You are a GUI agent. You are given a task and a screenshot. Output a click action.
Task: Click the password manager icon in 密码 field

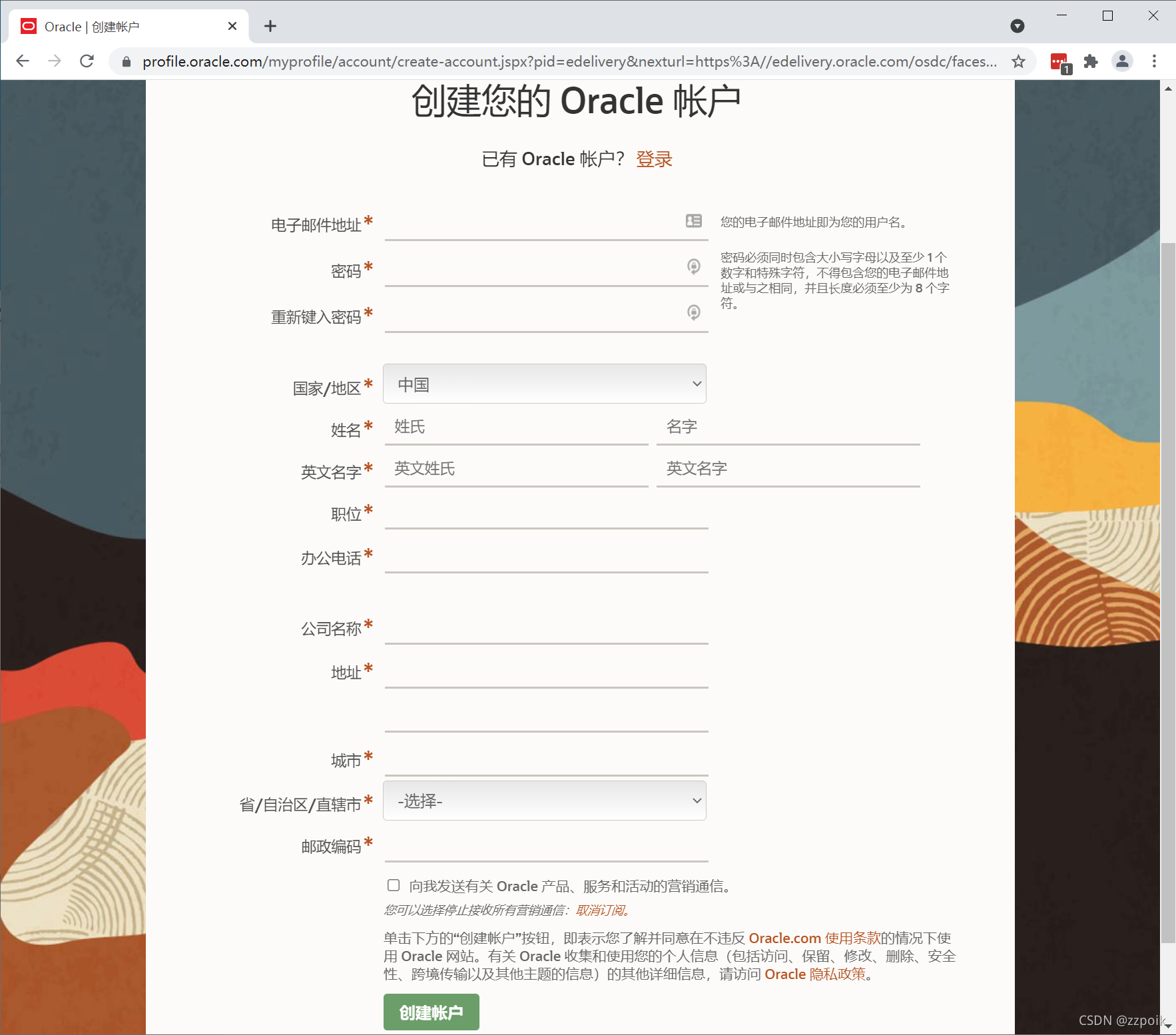[693, 266]
